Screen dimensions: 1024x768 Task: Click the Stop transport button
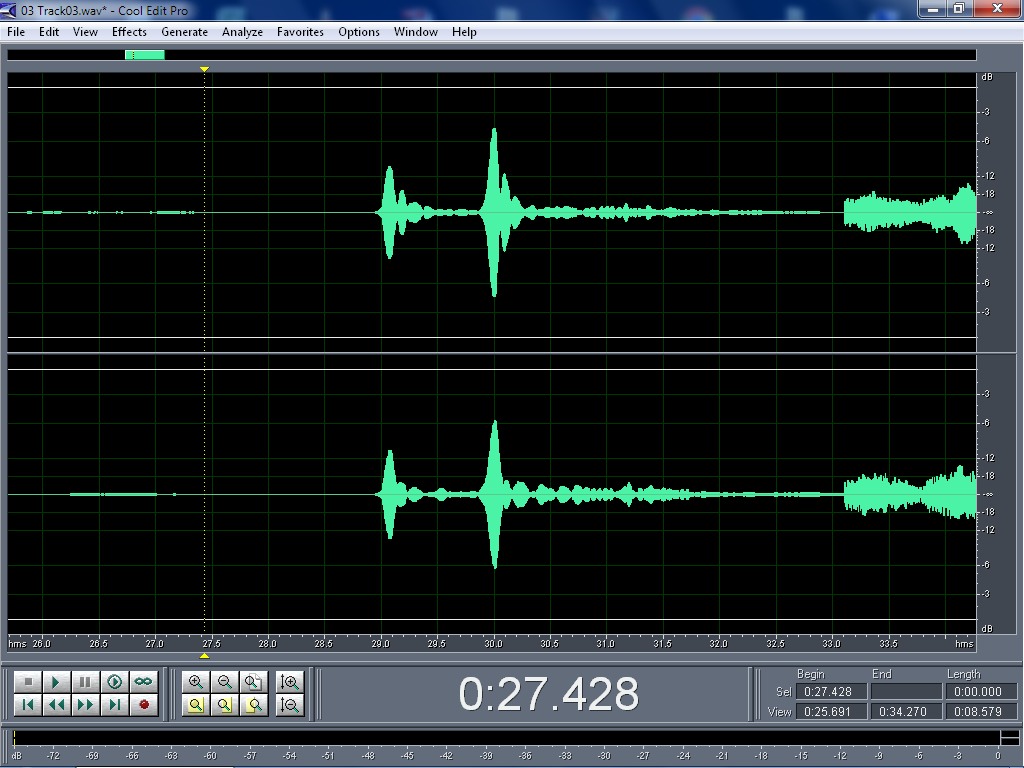point(28,682)
